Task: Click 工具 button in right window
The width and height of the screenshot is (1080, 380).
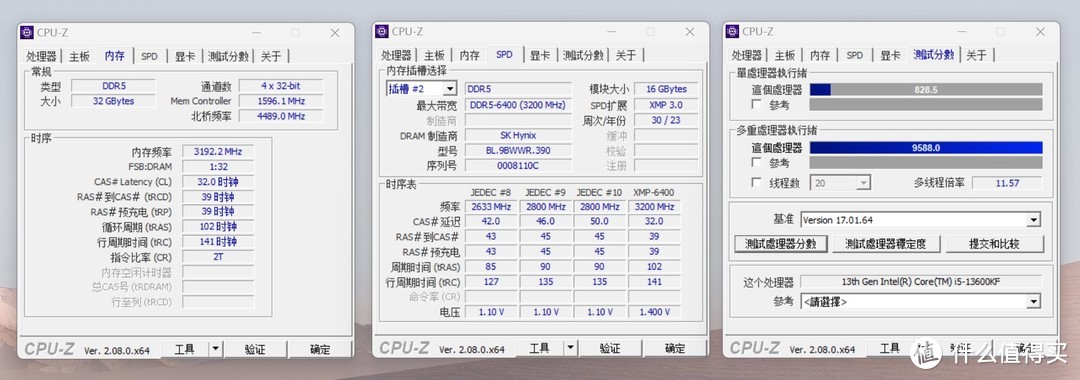Action: pyautogui.click(x=889, y=348)
